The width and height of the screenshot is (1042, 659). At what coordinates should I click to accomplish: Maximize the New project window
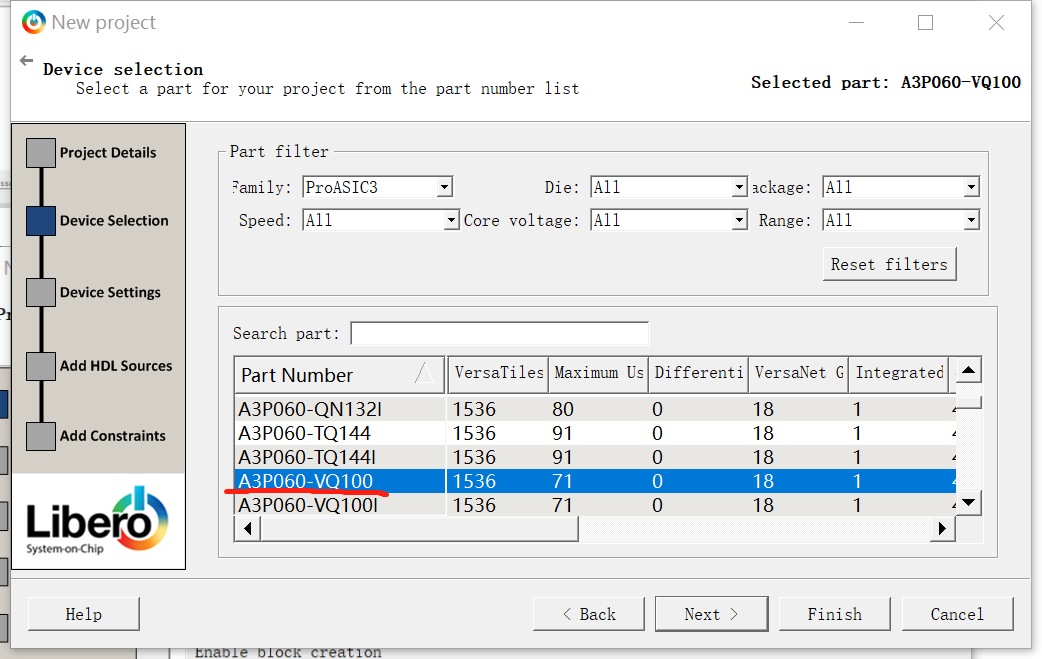926,23
